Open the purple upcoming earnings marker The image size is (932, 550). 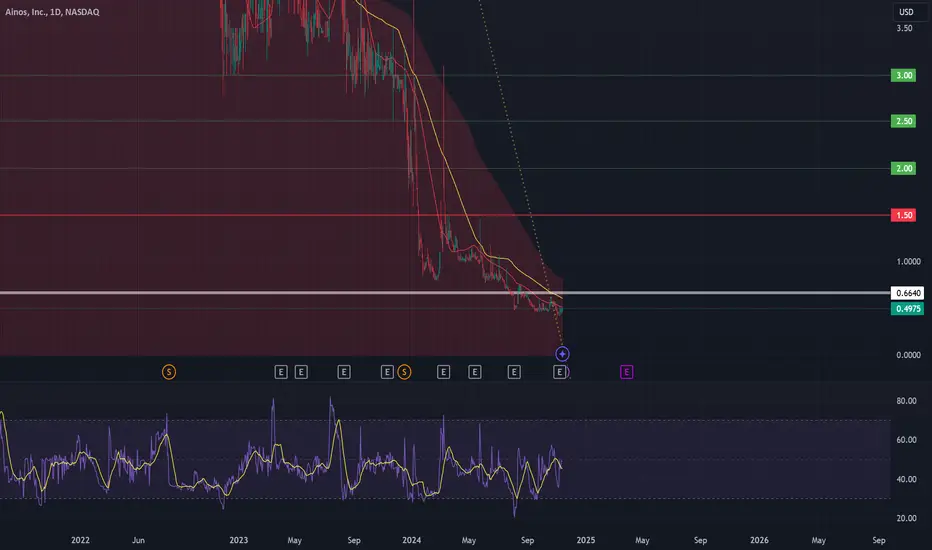[x=626, y=372]
